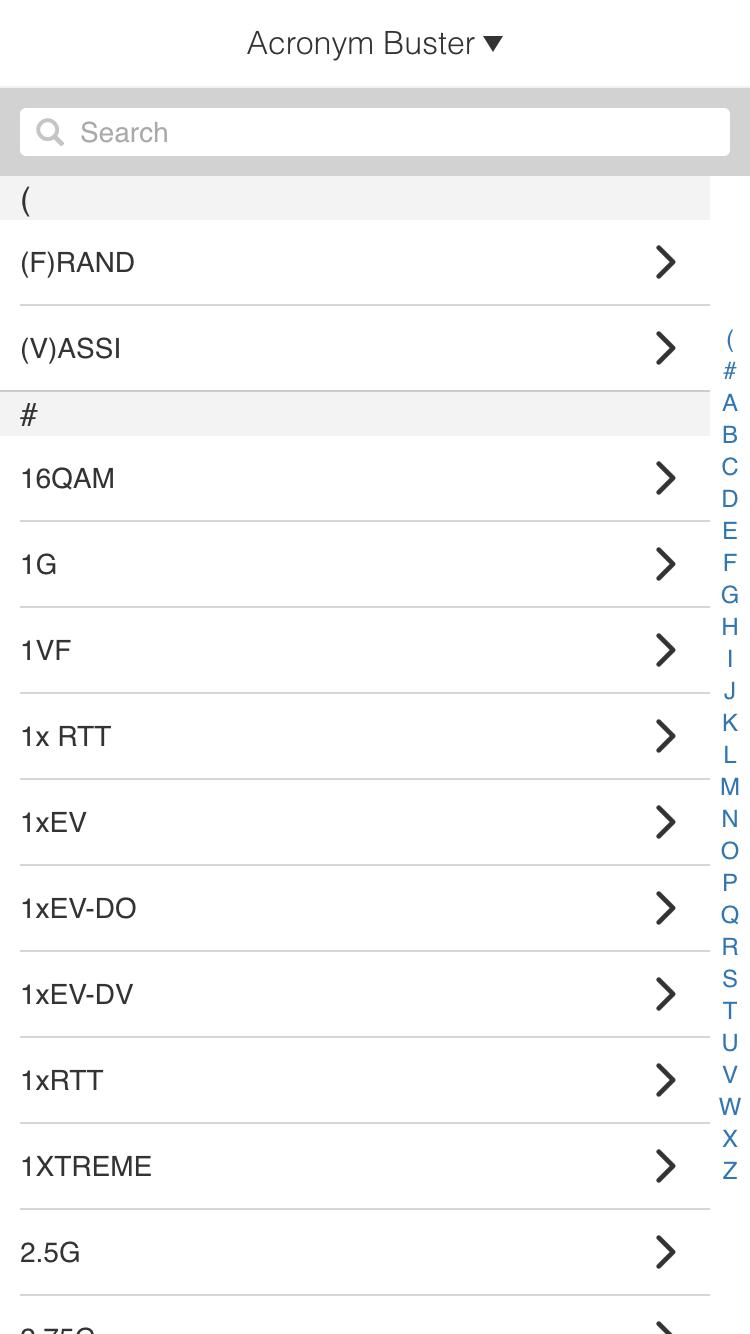750x1334 pixels.
Task: Click the magnifying glass search icon
Action: coord(50,132)
